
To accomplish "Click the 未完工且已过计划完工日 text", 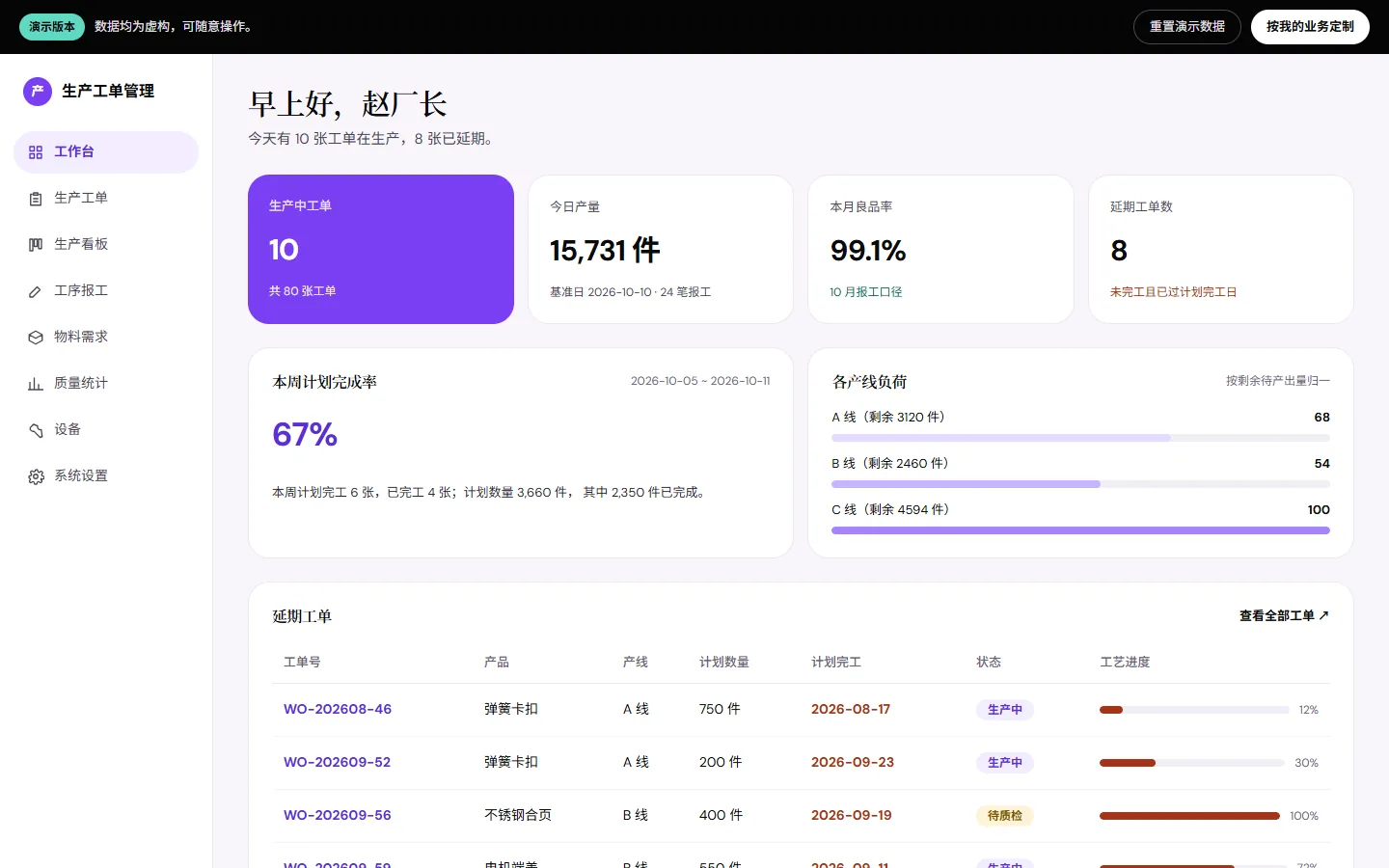I will (1173, 292).
